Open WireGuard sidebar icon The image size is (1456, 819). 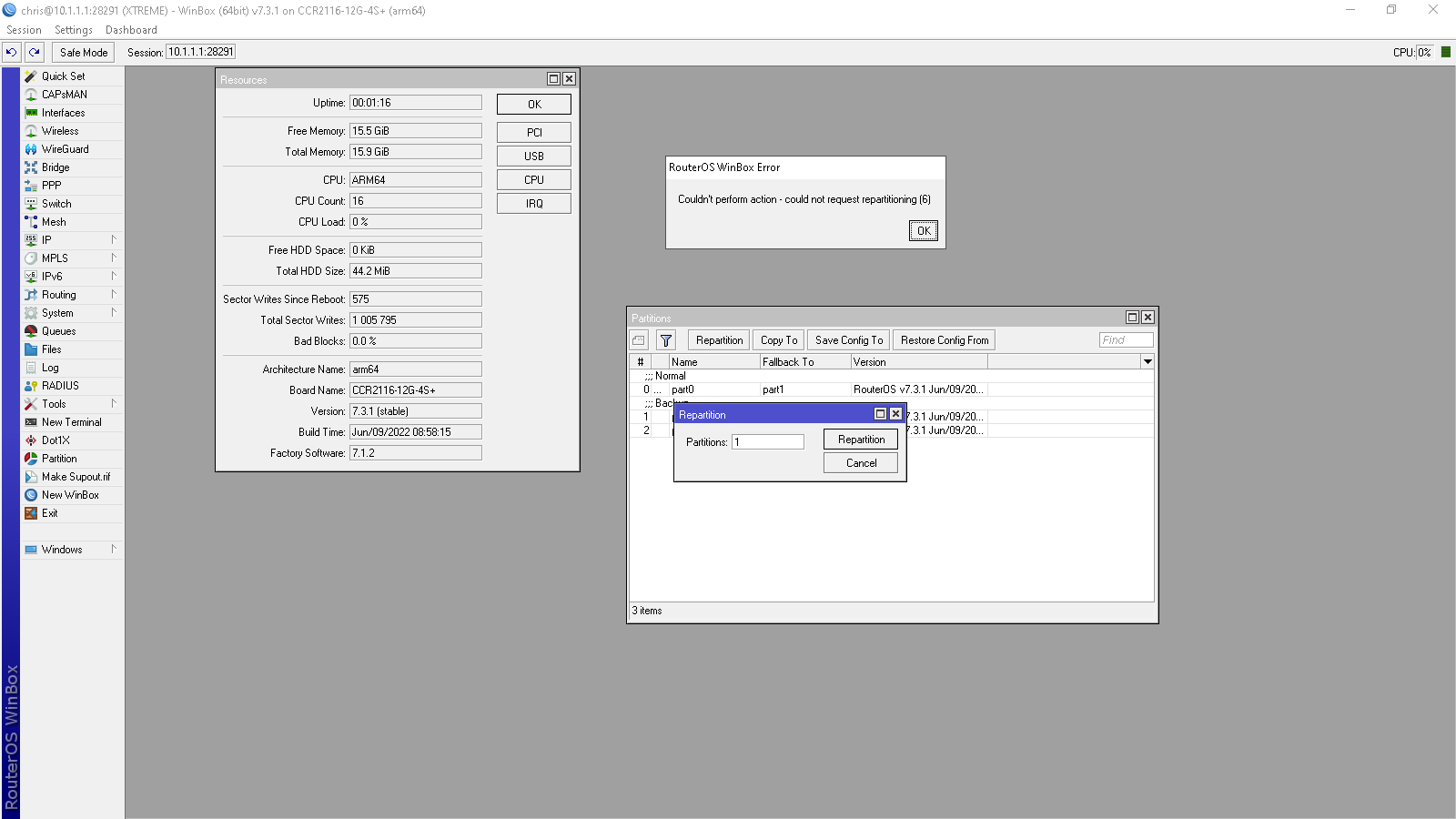tap(31, 149)
